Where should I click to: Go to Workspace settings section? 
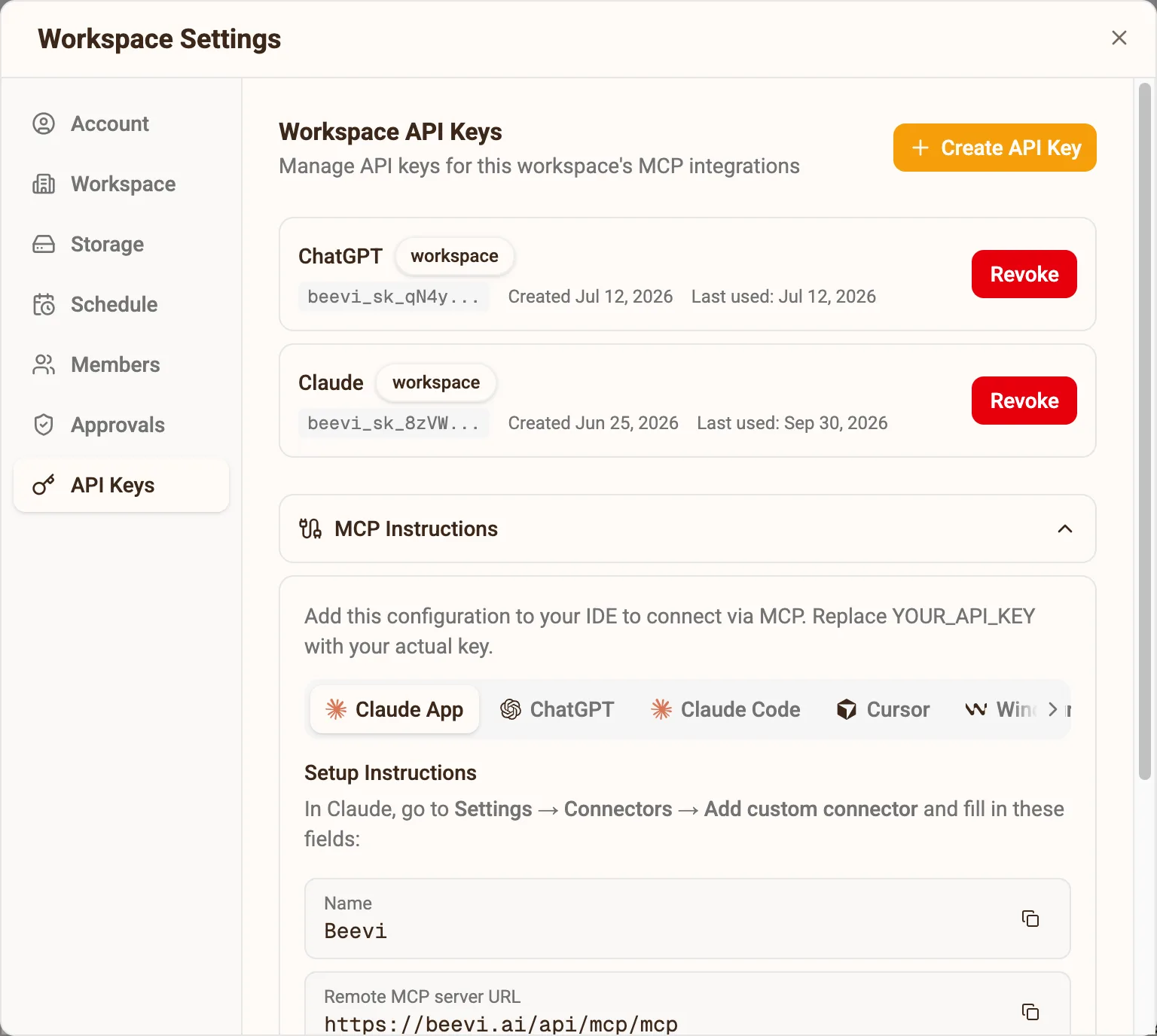pos(121,184)
